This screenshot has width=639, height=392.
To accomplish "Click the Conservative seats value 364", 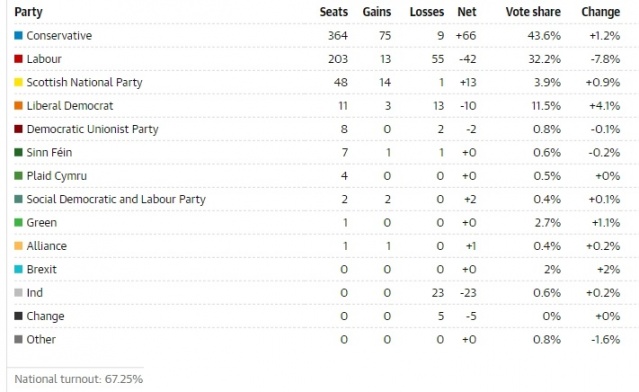I will pos(338,35).
